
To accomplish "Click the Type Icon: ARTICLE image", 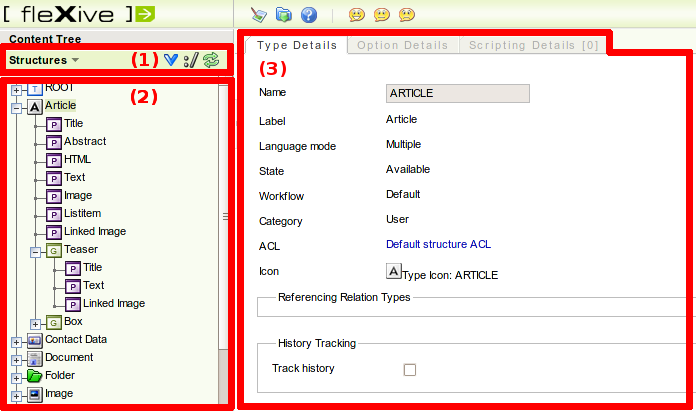I will [x=394, y=271].
